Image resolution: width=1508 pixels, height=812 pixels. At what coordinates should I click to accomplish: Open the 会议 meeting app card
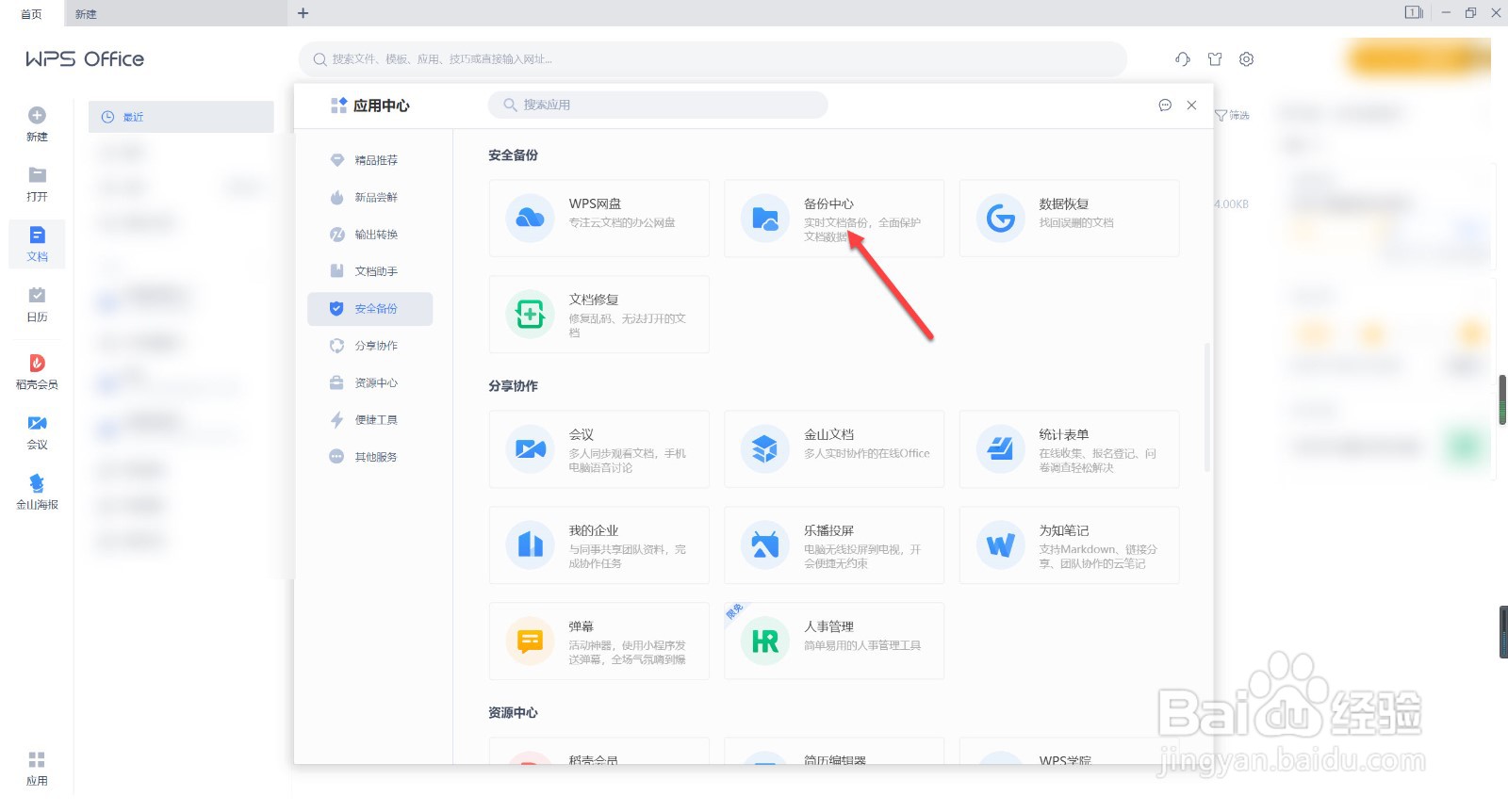coord(598,449)
